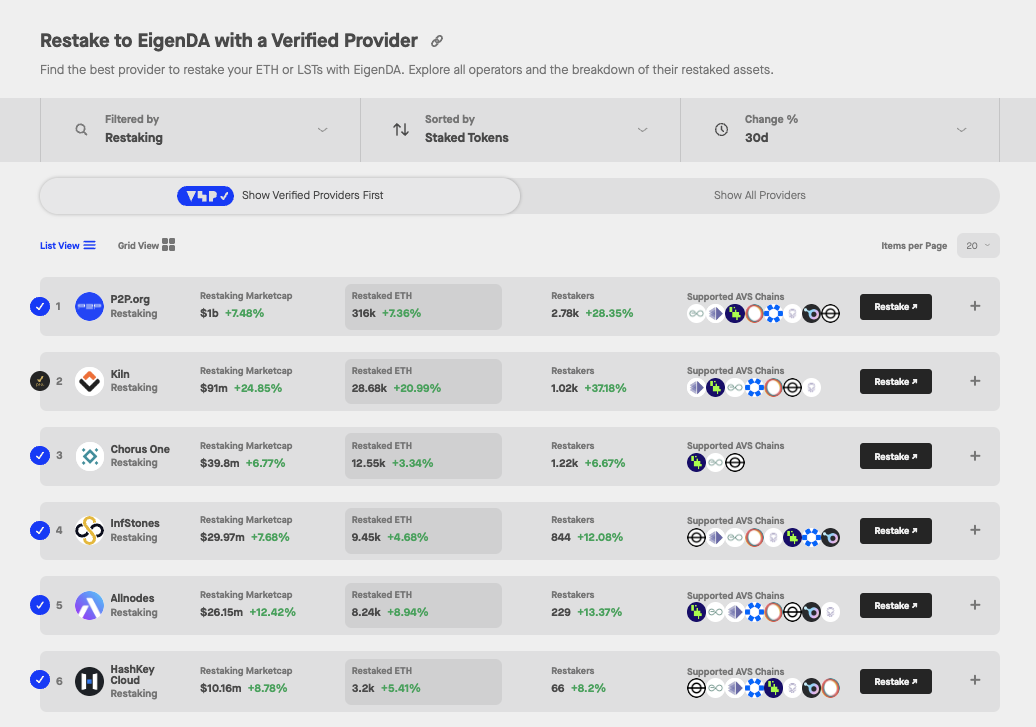This screenshot has width=1036, height=727.
Task: Click the Kiln provider logo
Action: click(x=89, y=381)
